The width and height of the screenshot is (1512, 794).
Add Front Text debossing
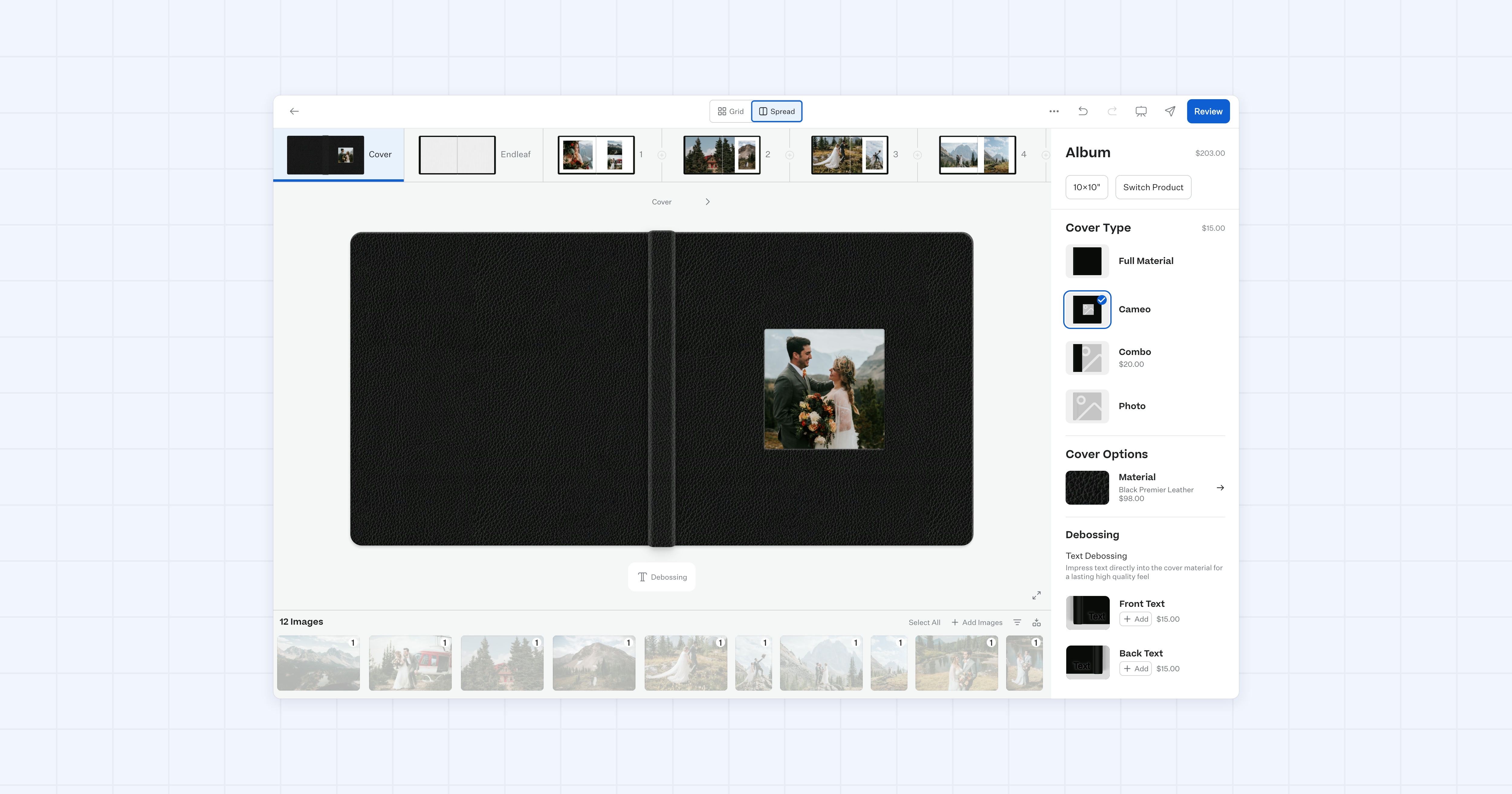tap(1135, 619)
